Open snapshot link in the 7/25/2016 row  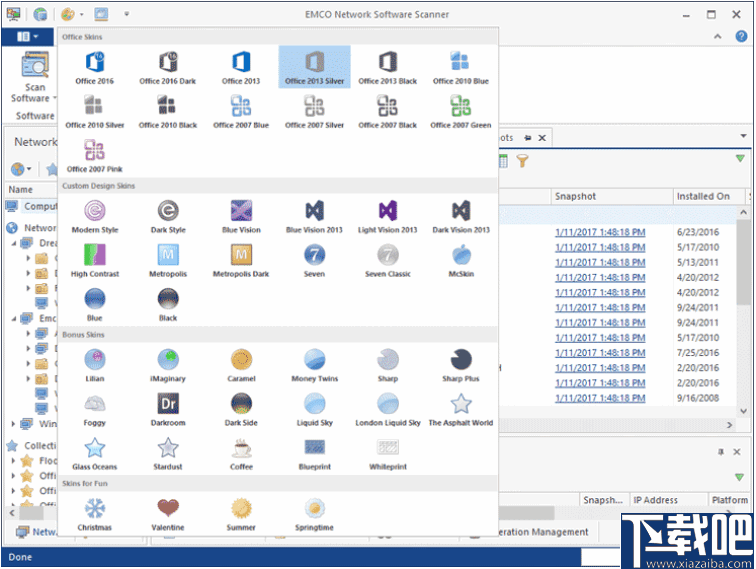(600, 352)
